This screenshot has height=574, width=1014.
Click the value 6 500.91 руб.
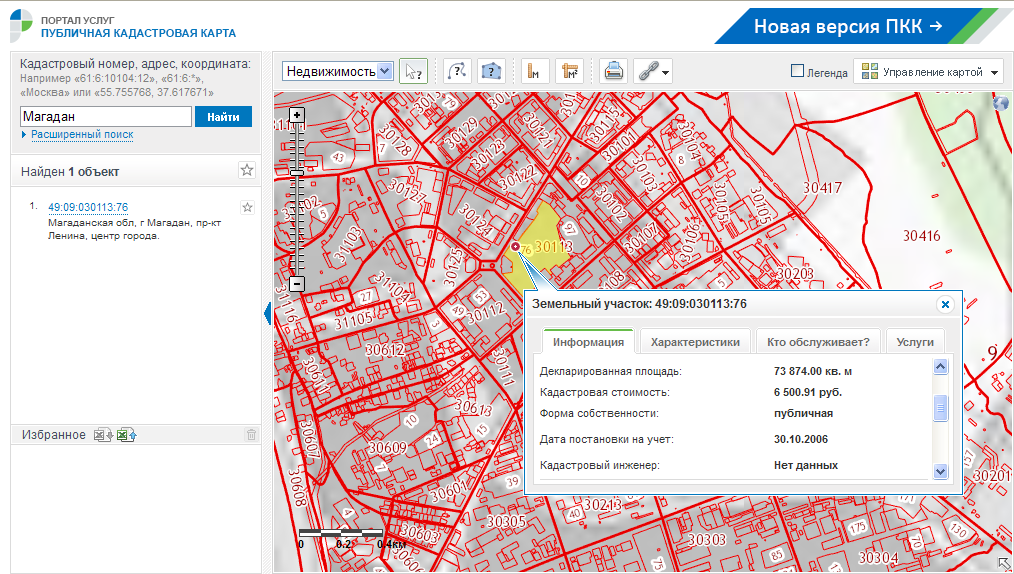(x=808, y=392)
